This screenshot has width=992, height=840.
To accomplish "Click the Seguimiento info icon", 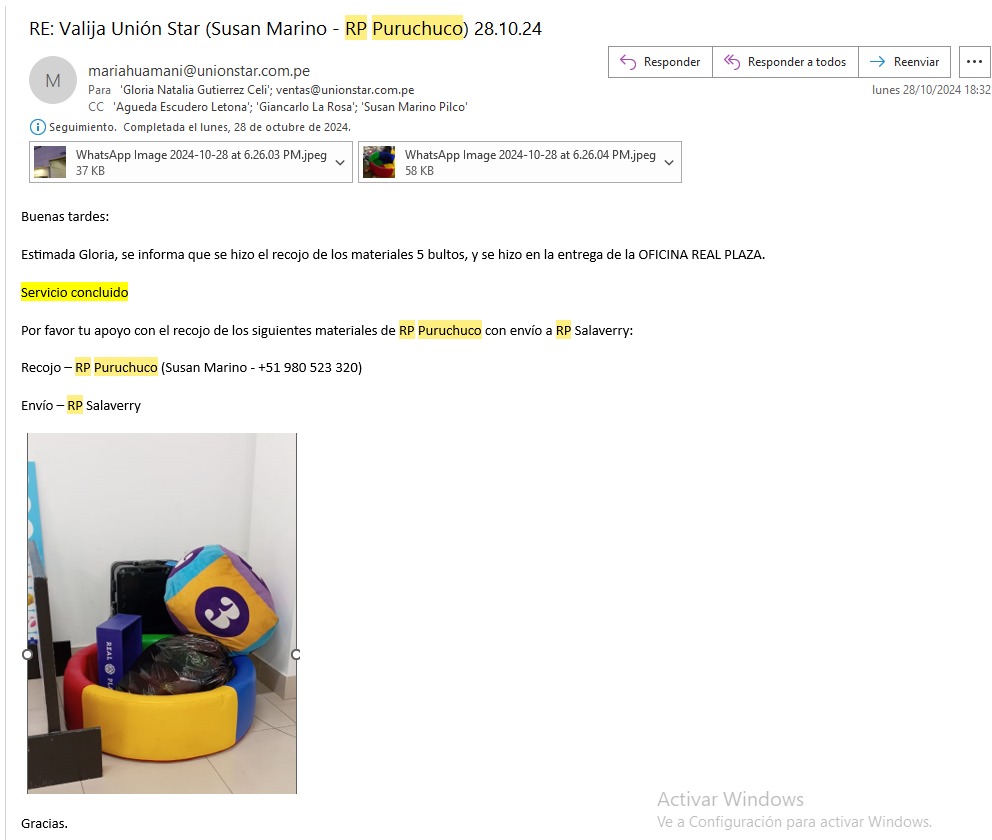I will click(x=38, y=127).
